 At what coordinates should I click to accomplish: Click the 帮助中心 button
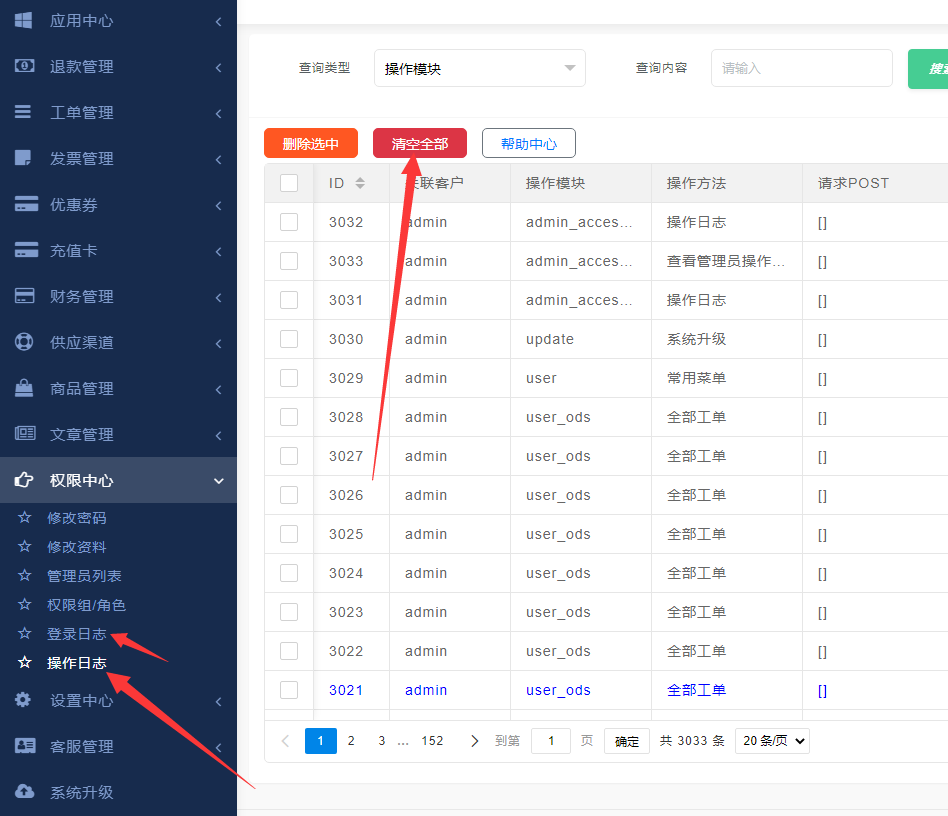click(528, 143)
